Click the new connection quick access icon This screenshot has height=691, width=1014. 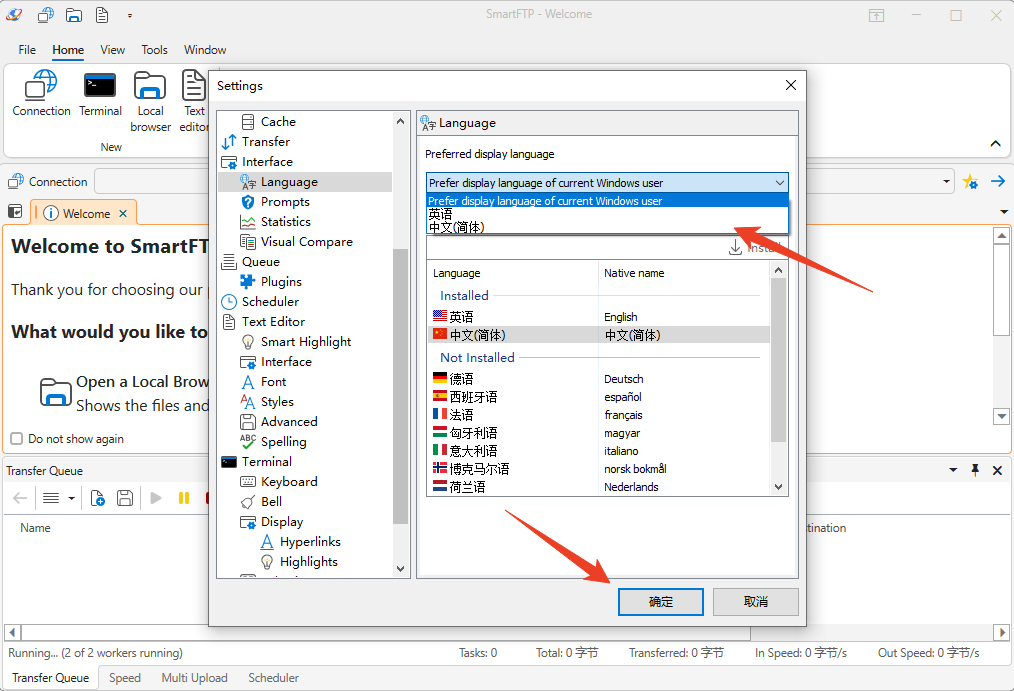[45, 14]
